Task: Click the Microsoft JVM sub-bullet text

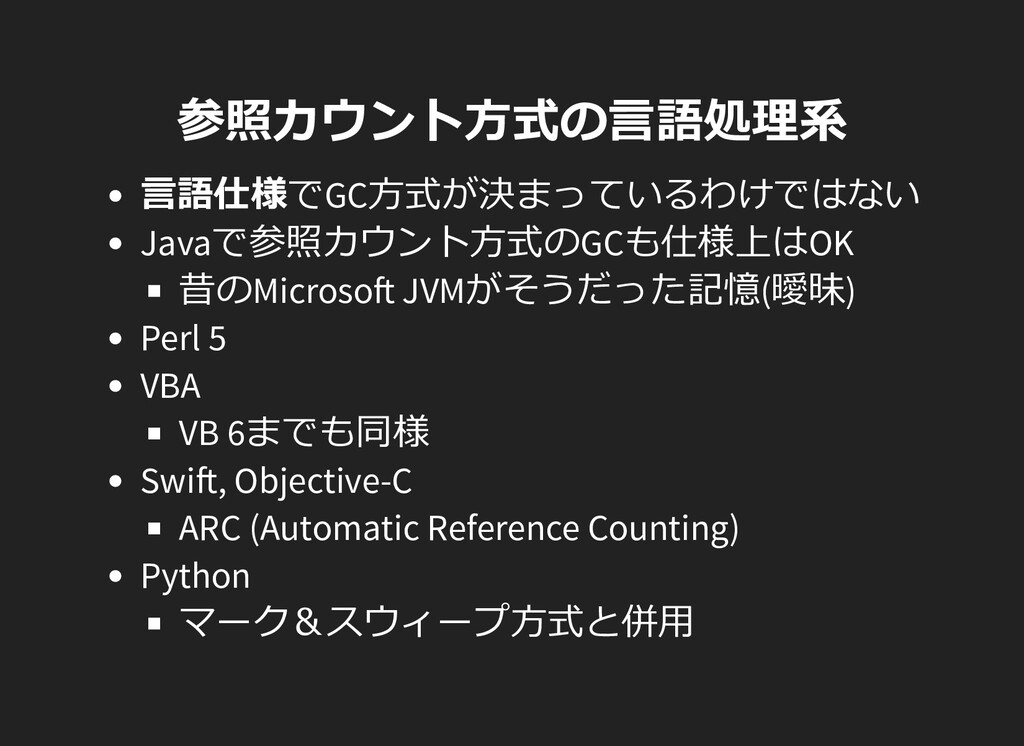Action: click(x=517, y=289)
